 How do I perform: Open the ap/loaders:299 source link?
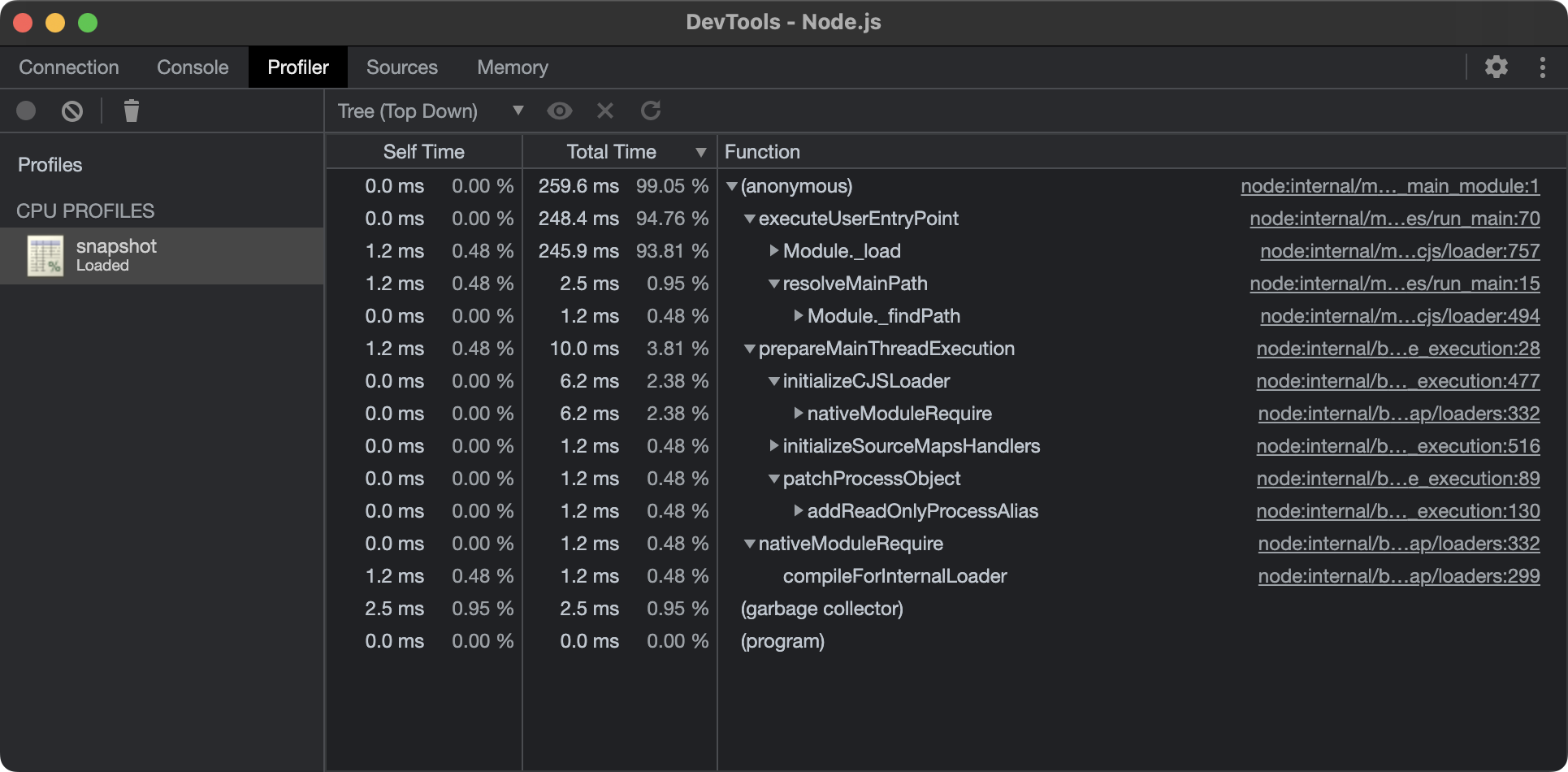point(1398,576)
